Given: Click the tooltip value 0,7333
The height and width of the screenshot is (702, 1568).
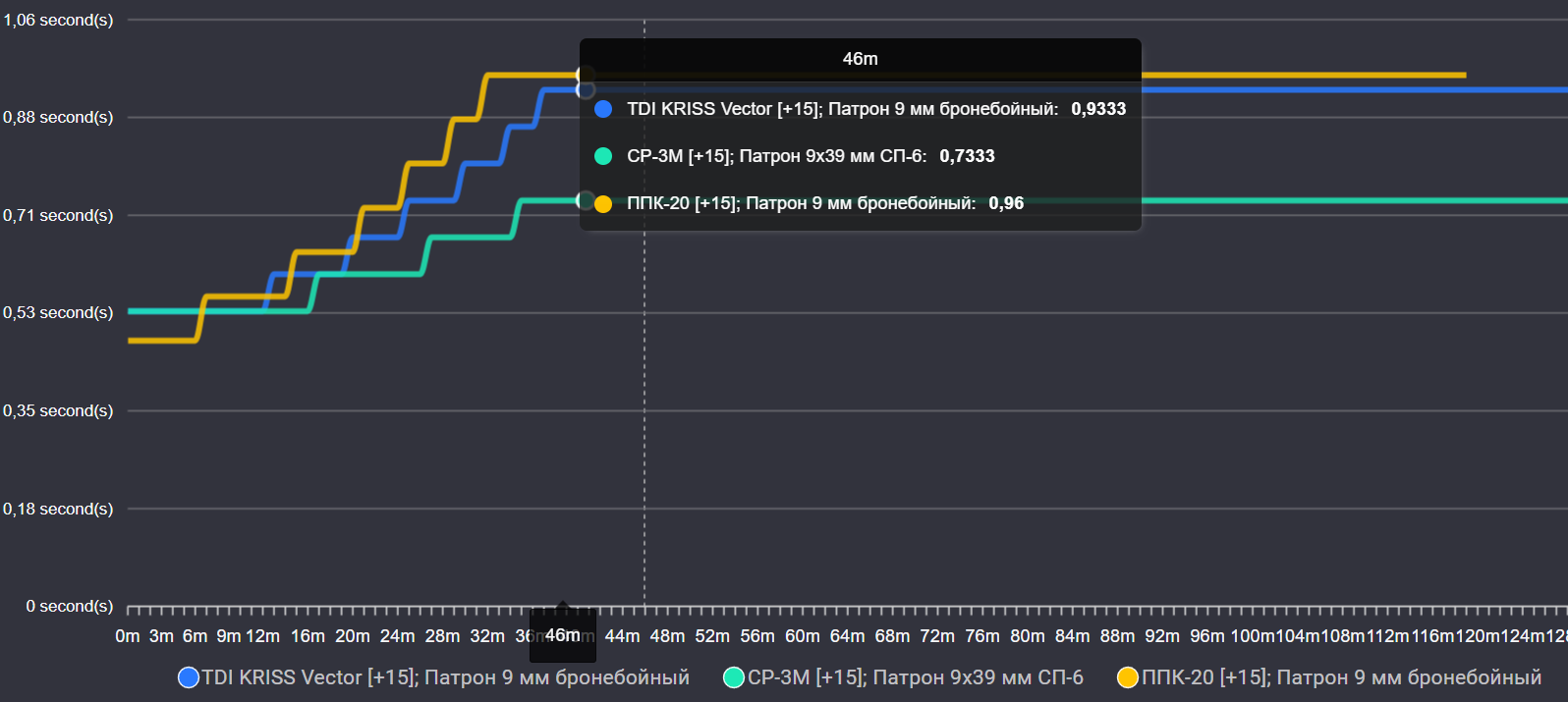Looking at the screenshot, I should (967, 156).
